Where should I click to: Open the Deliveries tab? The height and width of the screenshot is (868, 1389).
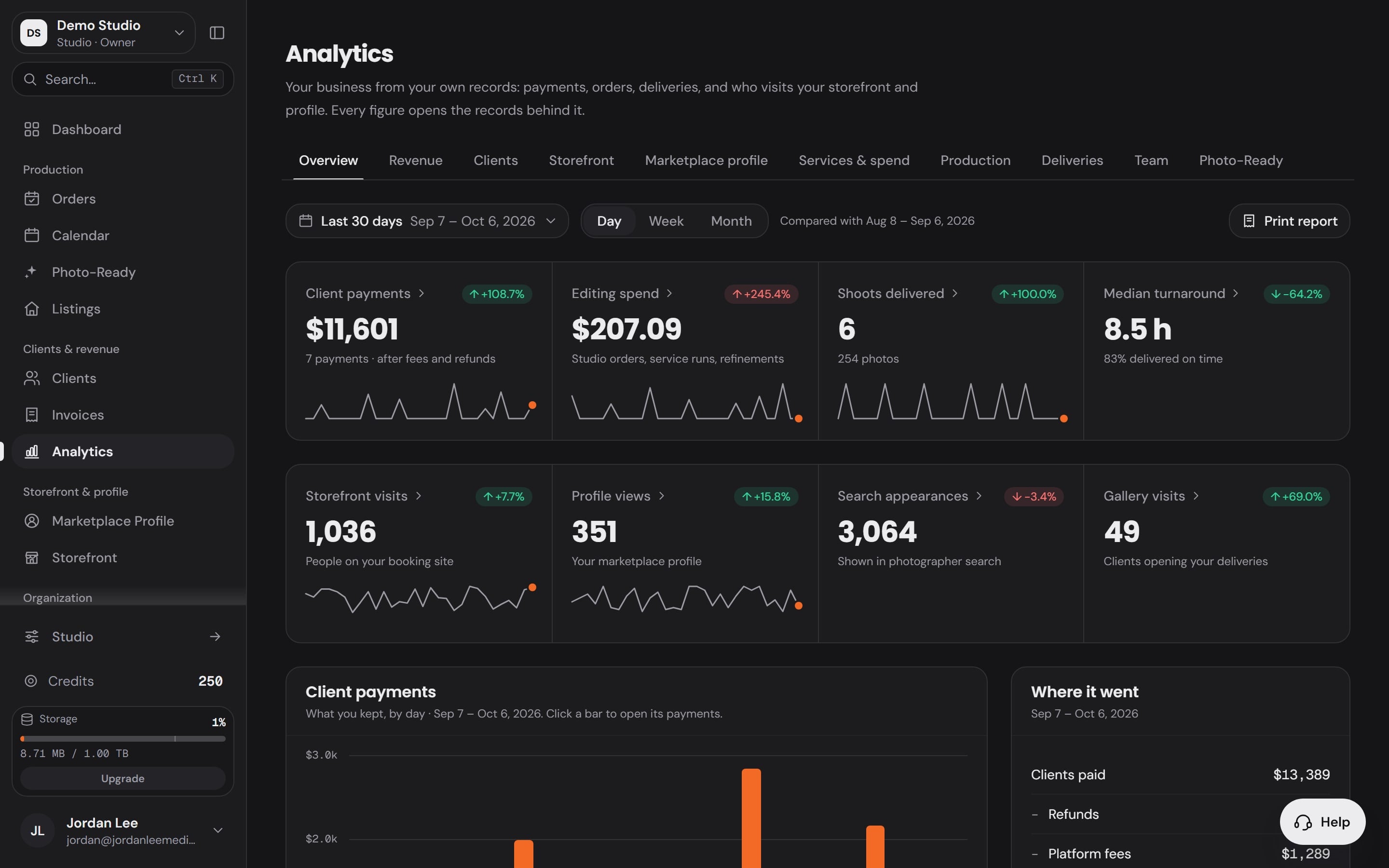(x=1072, y=160)
